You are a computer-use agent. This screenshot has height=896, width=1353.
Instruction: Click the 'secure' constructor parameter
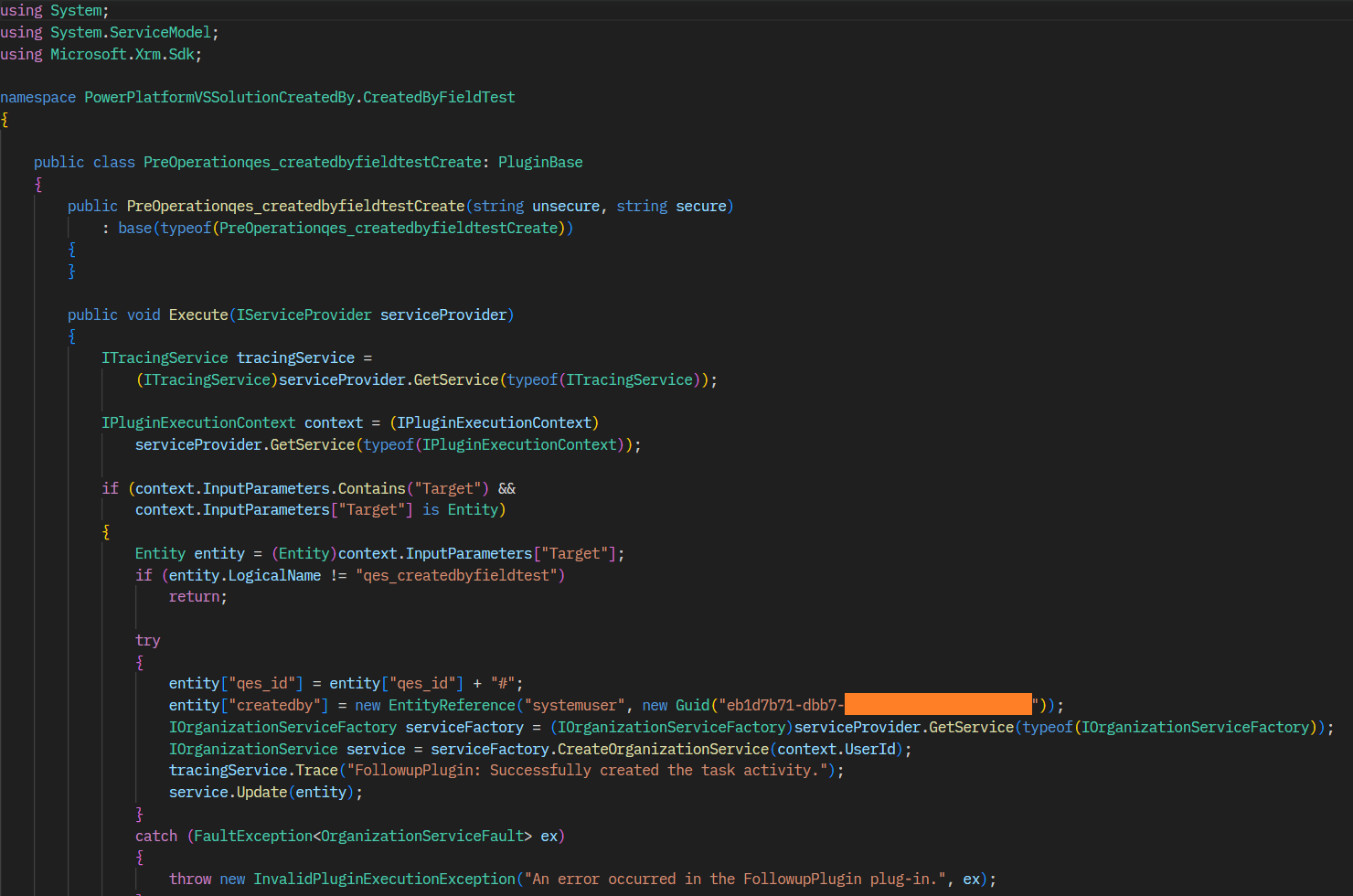(700, 207)
